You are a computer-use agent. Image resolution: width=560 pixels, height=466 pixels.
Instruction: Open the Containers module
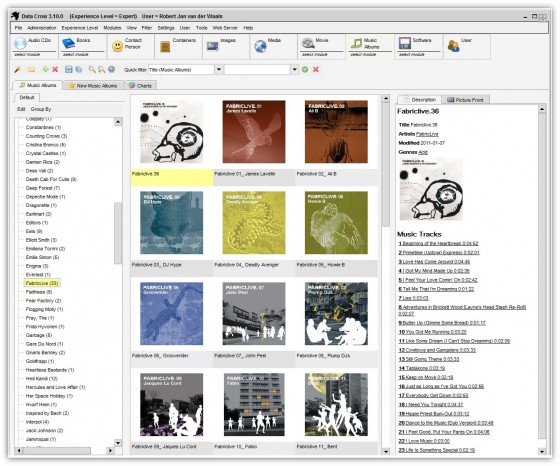pyautogui.click(x=179, y=46)
